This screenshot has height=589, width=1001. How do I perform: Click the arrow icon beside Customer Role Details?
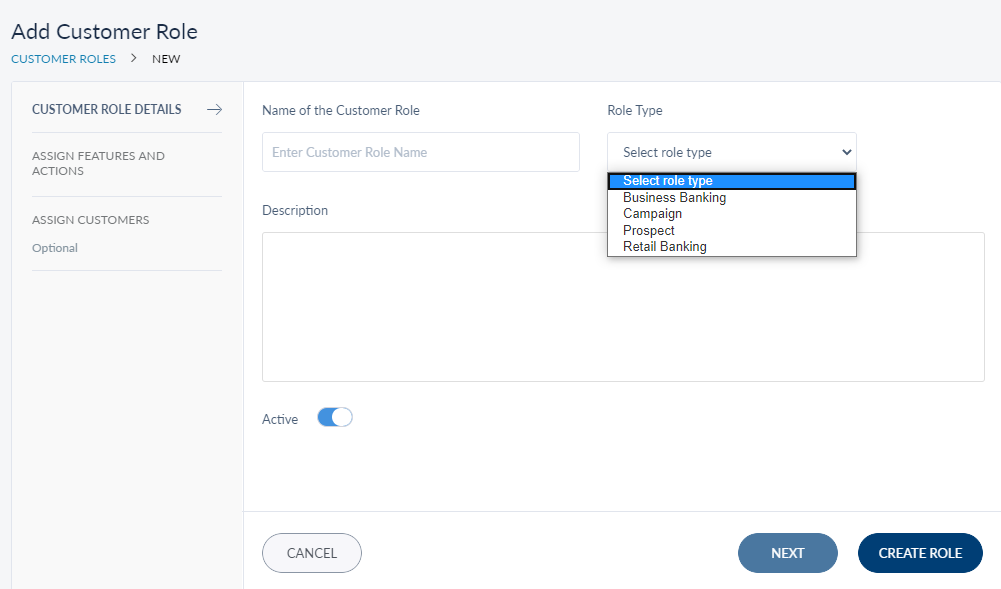point(214,110)
